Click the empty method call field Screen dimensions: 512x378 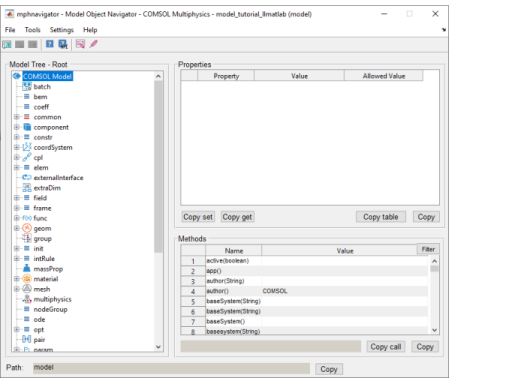(271, 346)
